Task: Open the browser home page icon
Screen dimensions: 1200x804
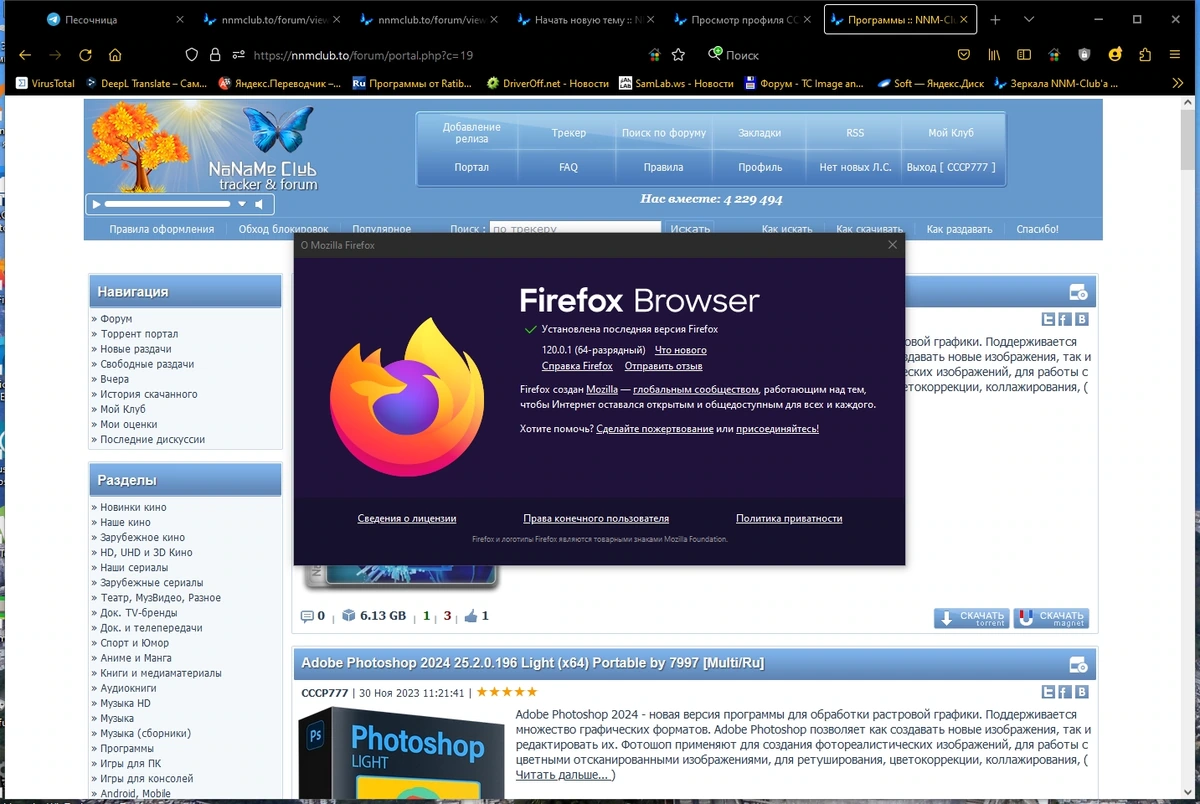Action: (115, 55)
